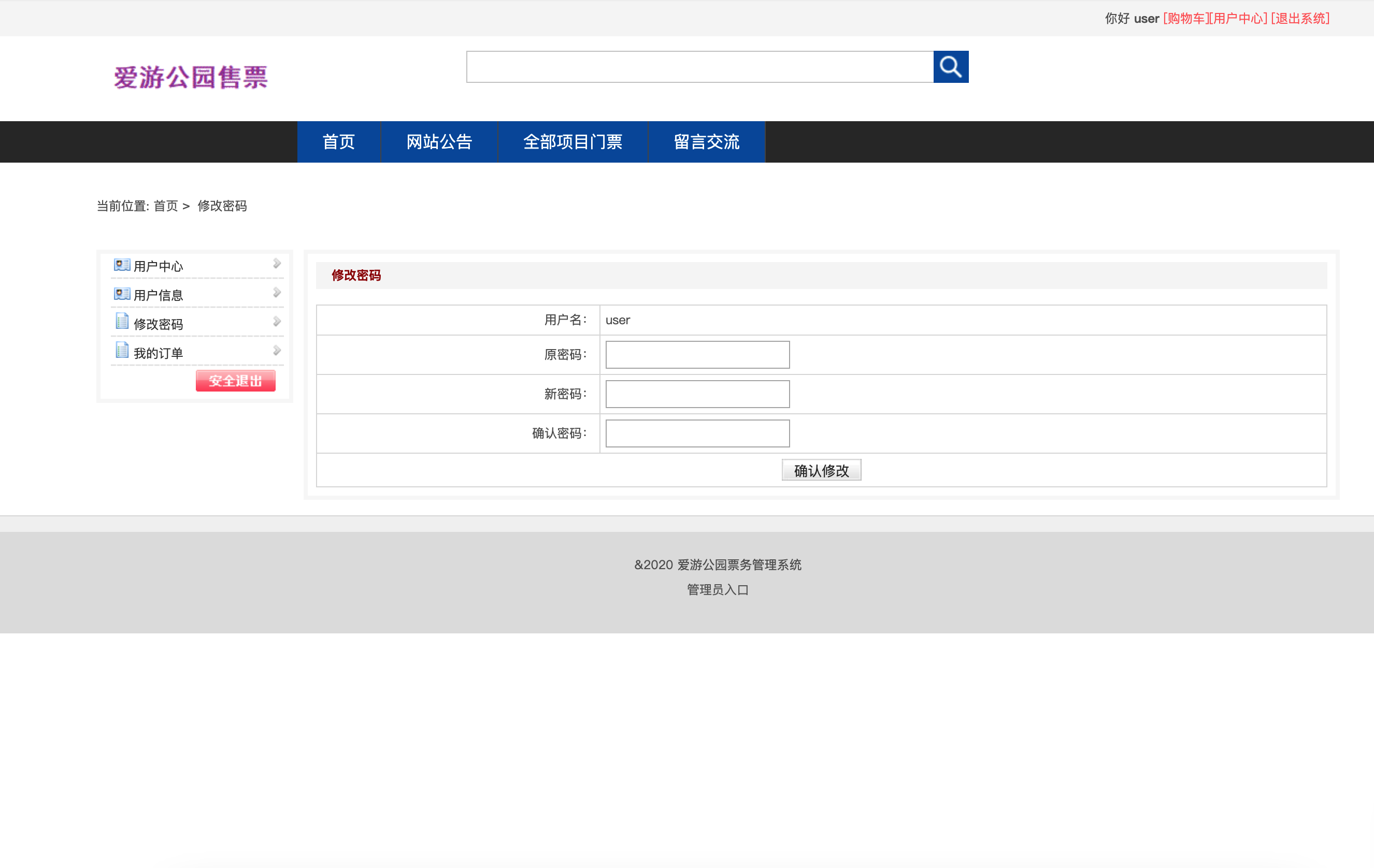Go to 全部项目门票 in the nav bar

(572, 141)
